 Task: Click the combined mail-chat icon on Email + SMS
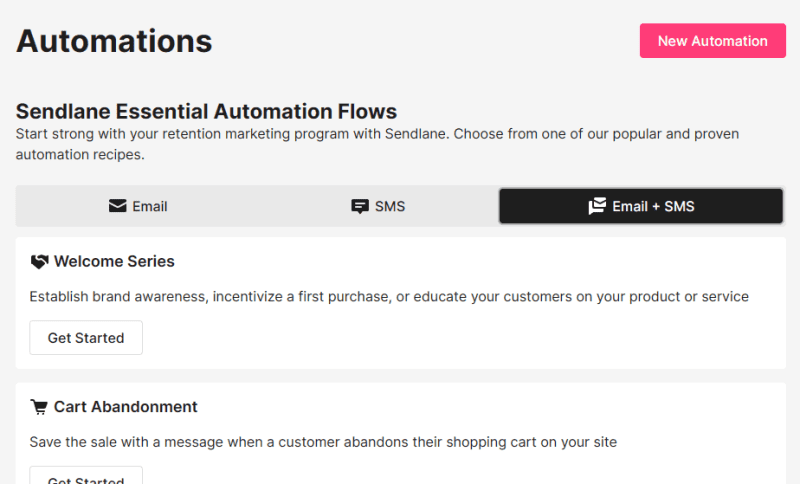tap(597, 206)
